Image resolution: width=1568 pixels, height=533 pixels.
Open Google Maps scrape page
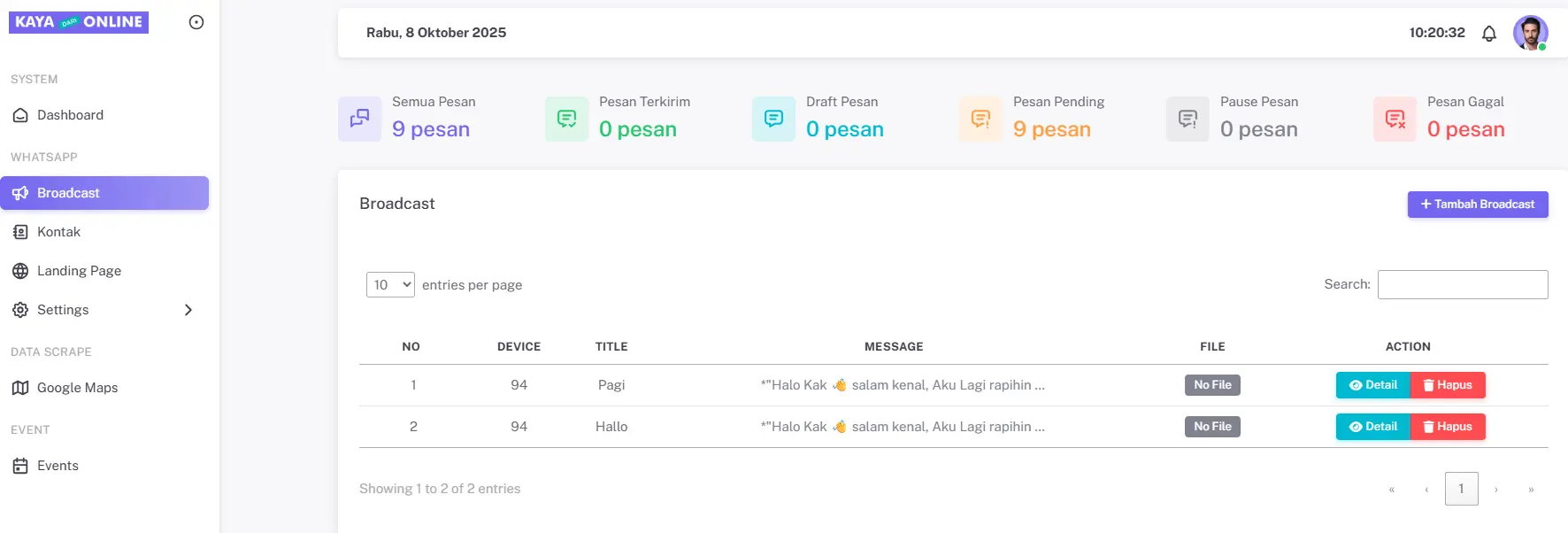(x=77, y=388)
